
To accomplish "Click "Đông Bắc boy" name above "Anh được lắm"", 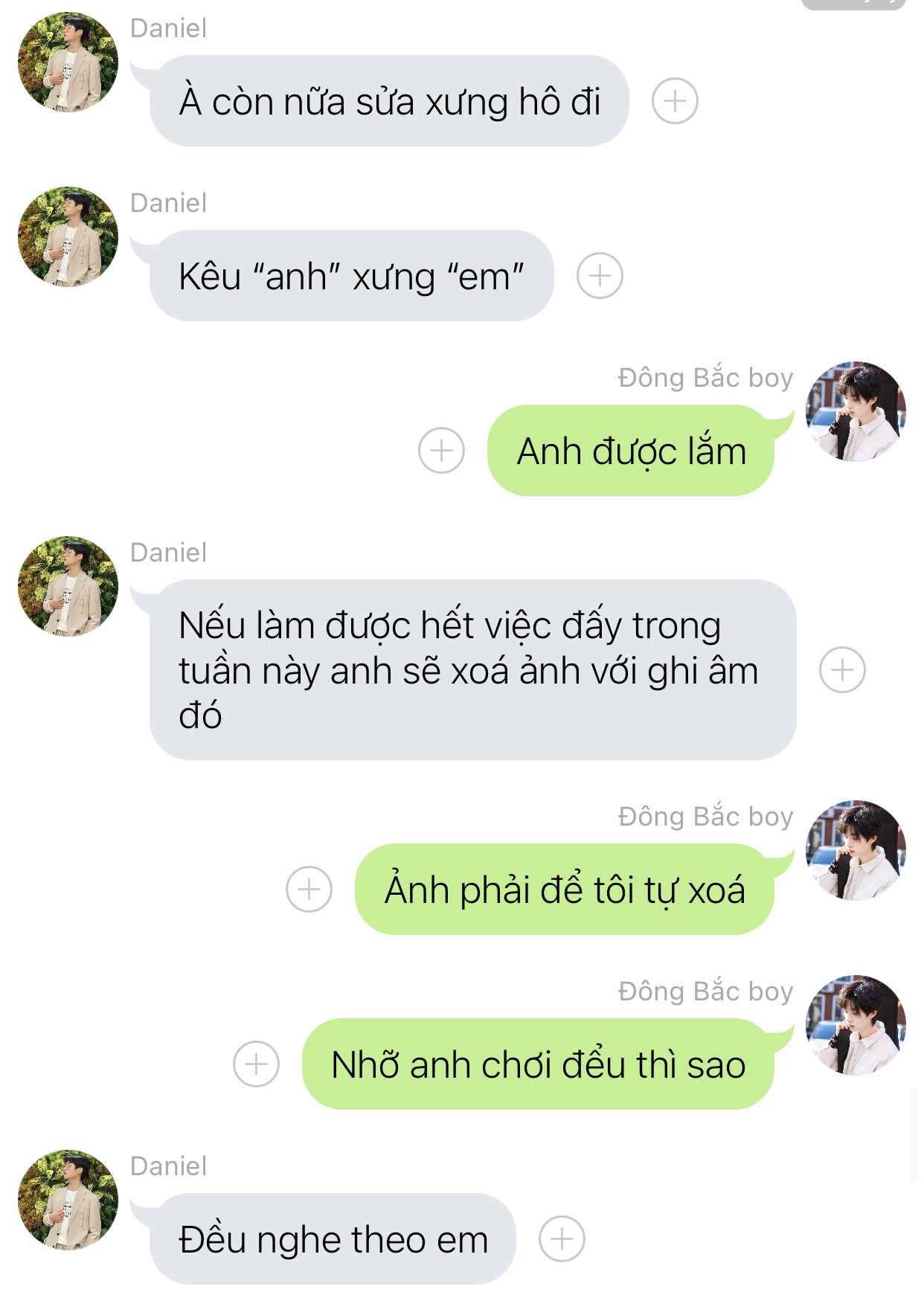I will [x=705, y=378].
